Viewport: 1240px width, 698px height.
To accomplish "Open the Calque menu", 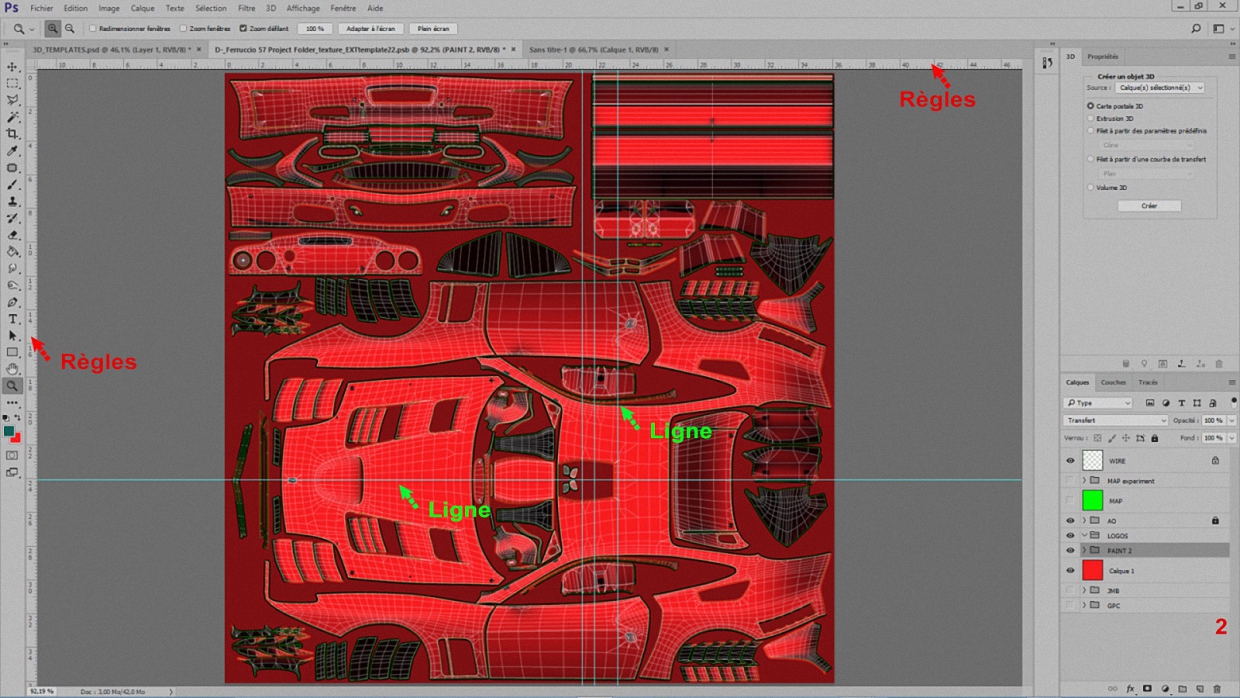I will 142,8.
